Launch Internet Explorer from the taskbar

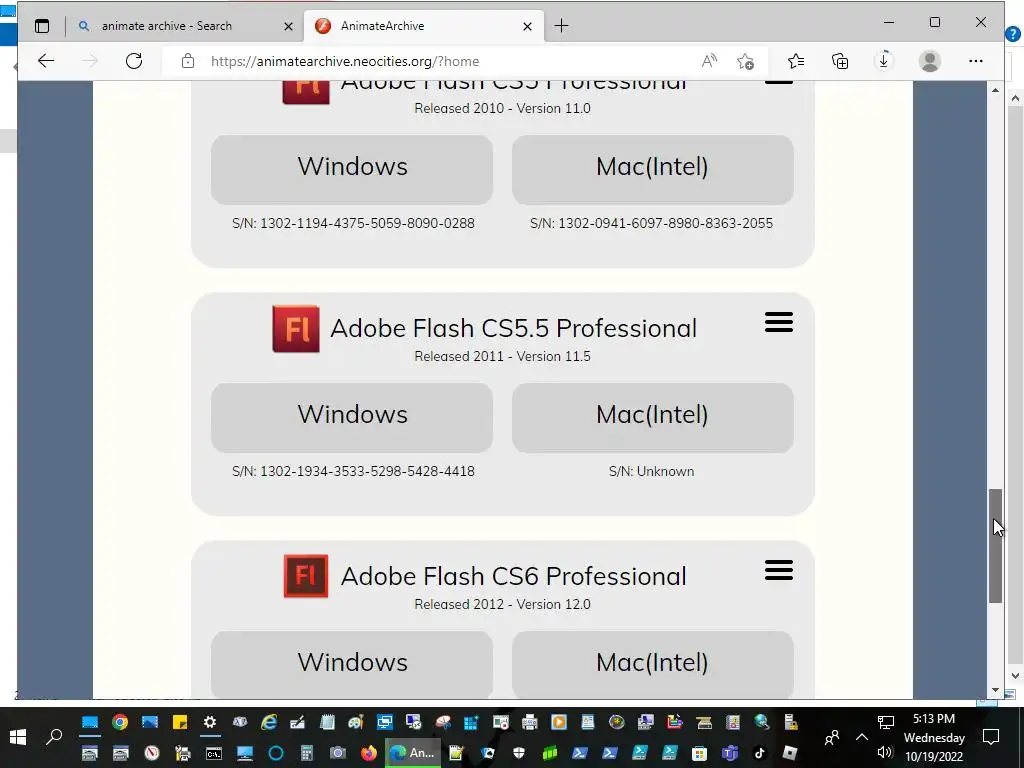pos(269,722)
